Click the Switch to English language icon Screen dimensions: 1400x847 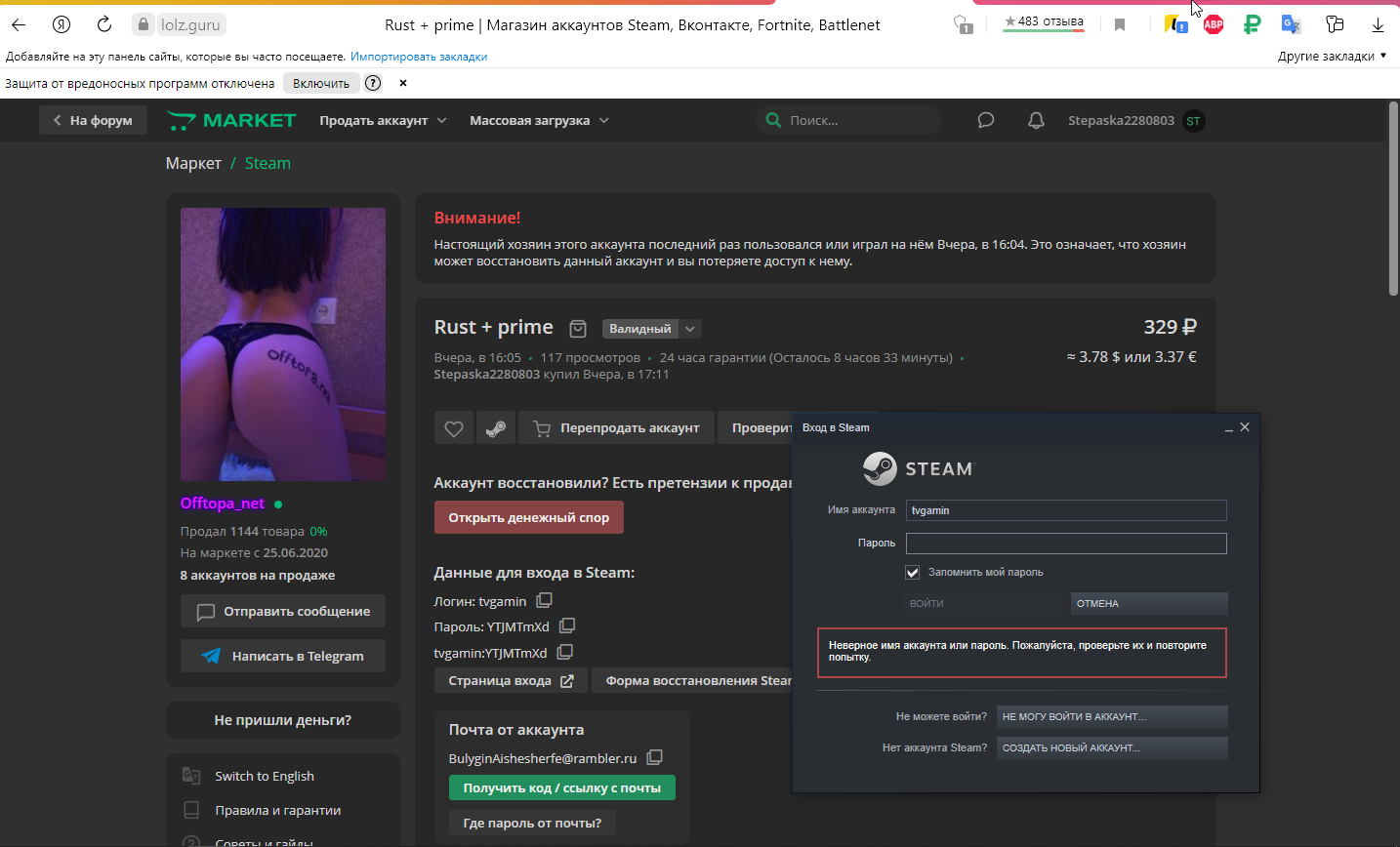point(191,776)
